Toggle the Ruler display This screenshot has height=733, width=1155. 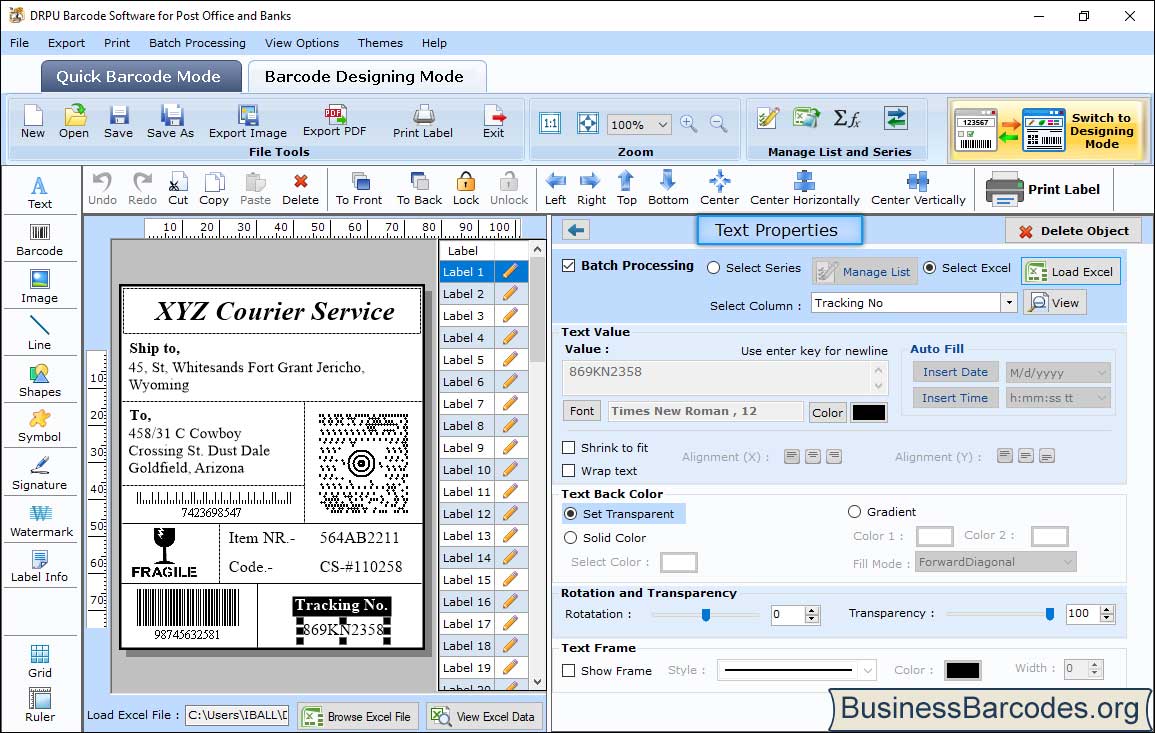(40, 706)
